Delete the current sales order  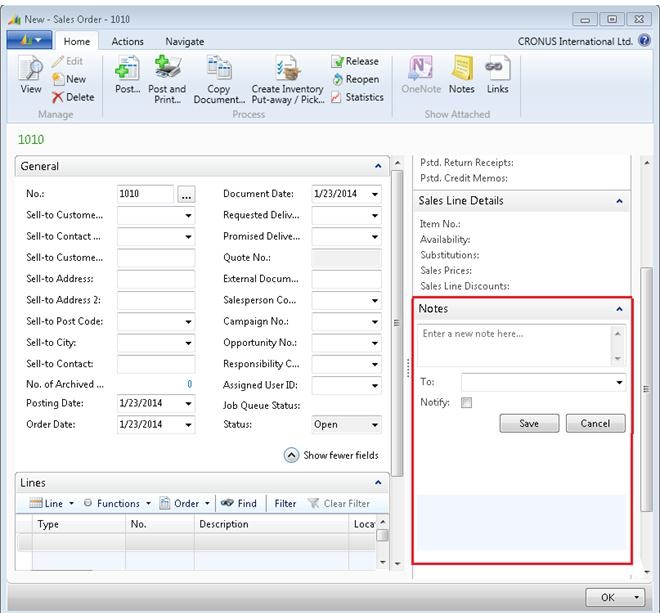(x=73, y=97)
